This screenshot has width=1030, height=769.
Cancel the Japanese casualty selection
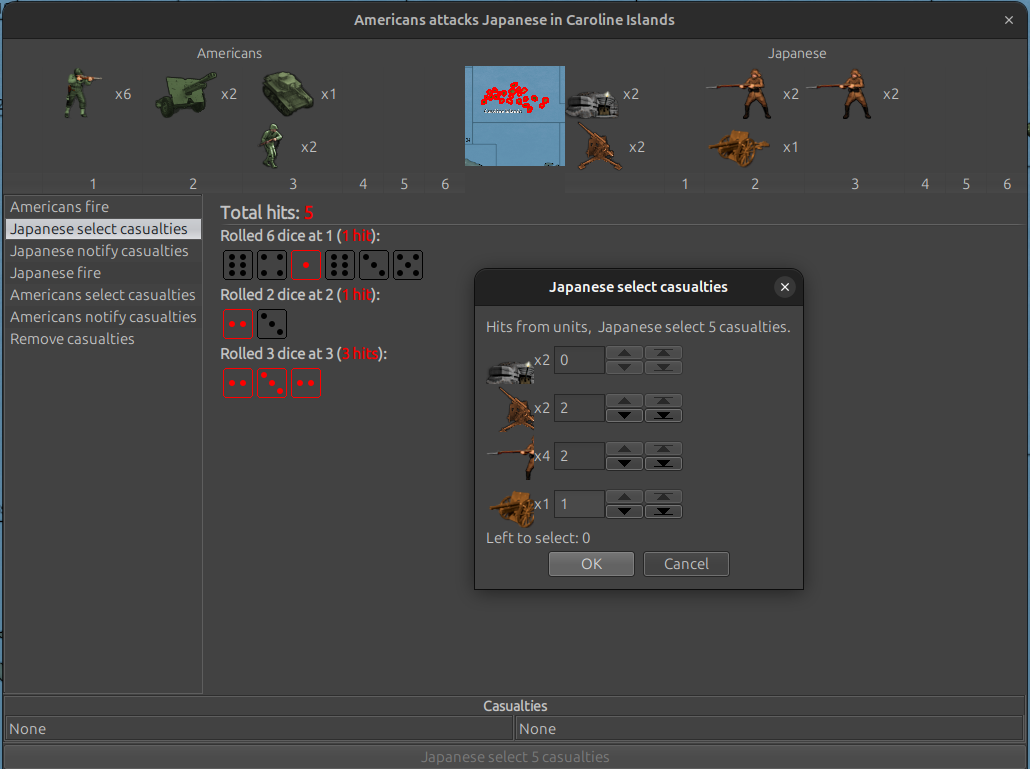pos(686,563)
